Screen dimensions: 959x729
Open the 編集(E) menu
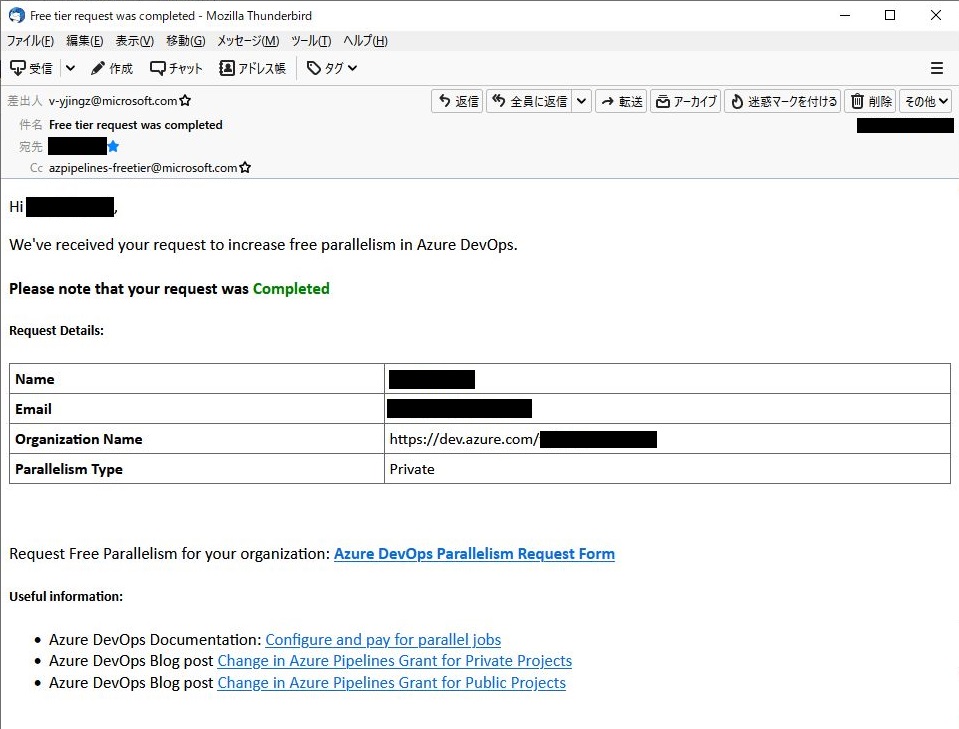pyautogui.click(x=84, y=41)
